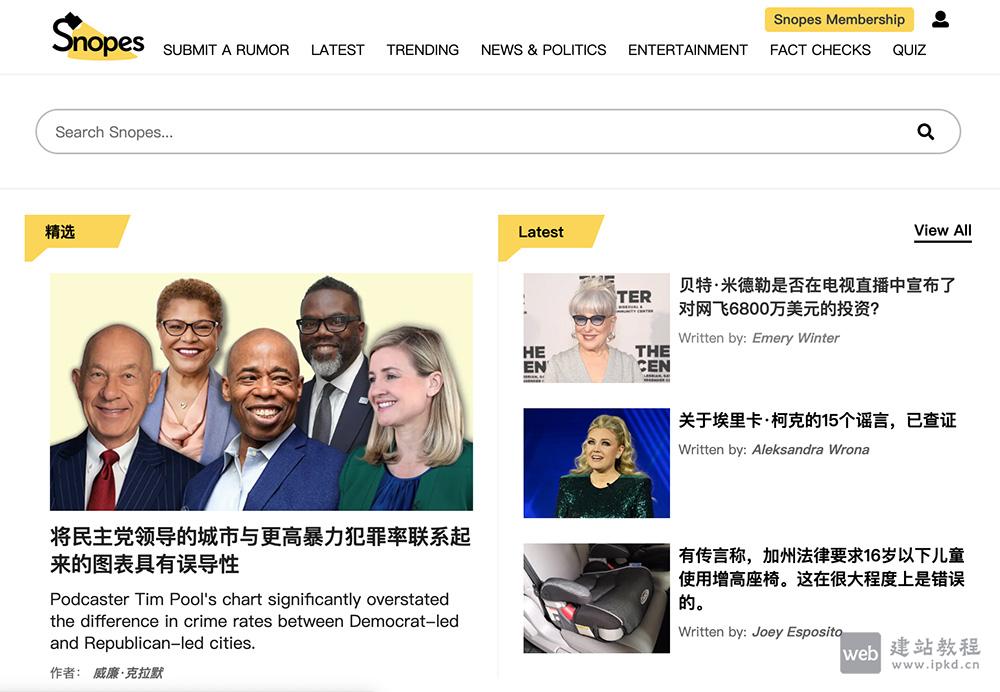Open the QUIZ page

(908, 50)
